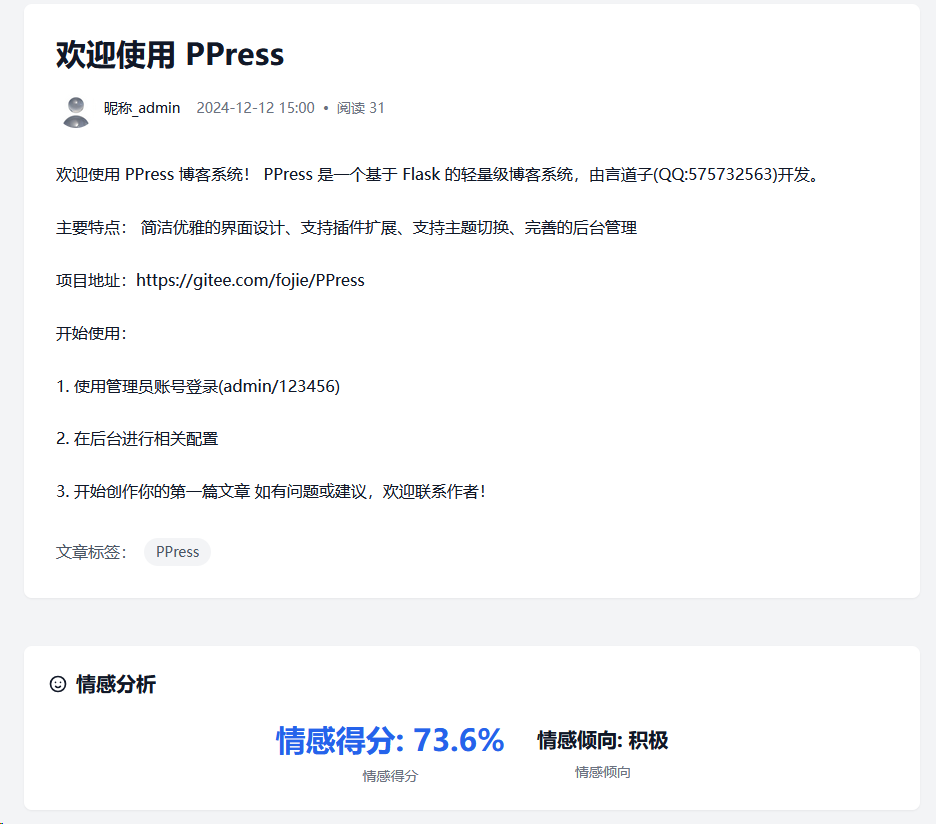The image size is (936, 824).
Task: Click the small gray 情感得分 caption
Action: click(x=390, y=776)
